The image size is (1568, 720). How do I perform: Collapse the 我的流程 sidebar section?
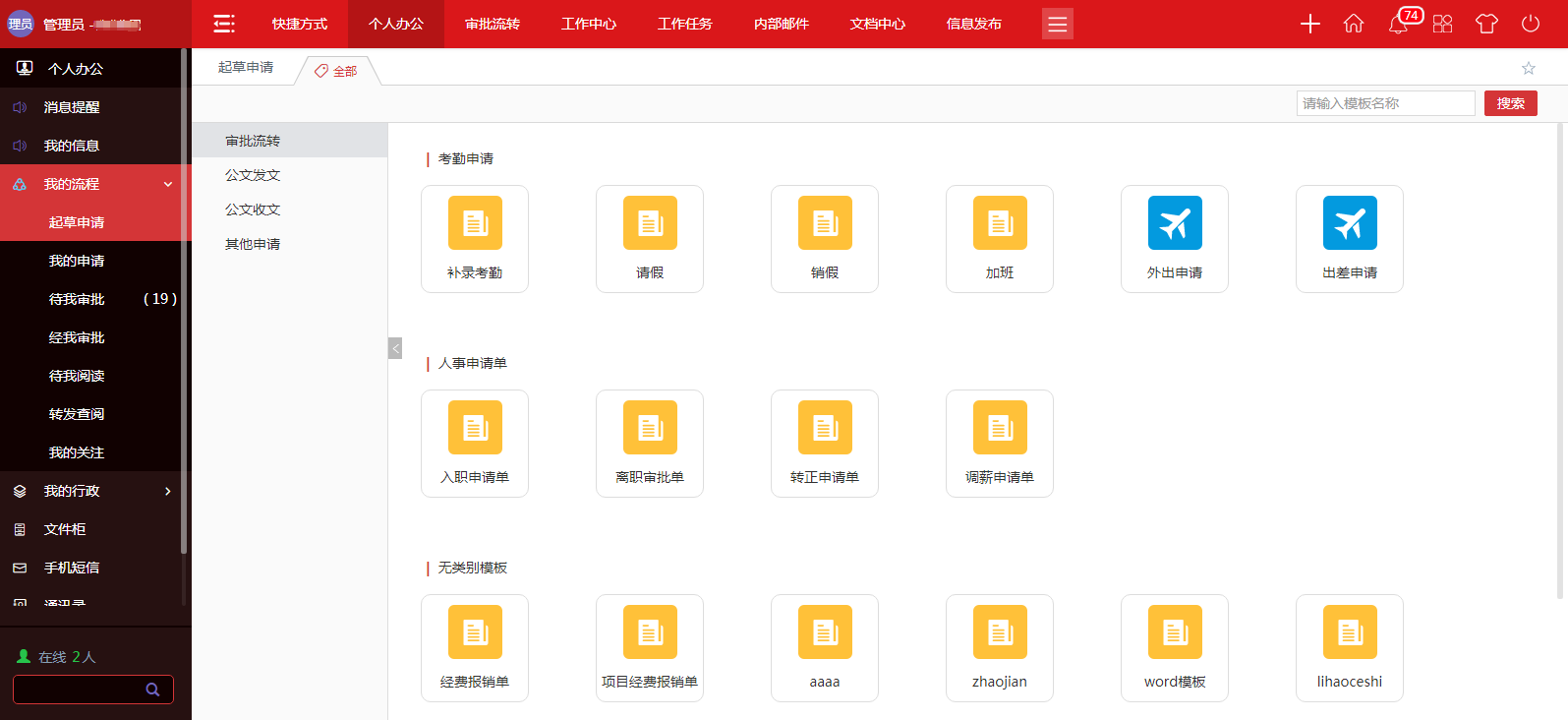(x=167, y=184)
